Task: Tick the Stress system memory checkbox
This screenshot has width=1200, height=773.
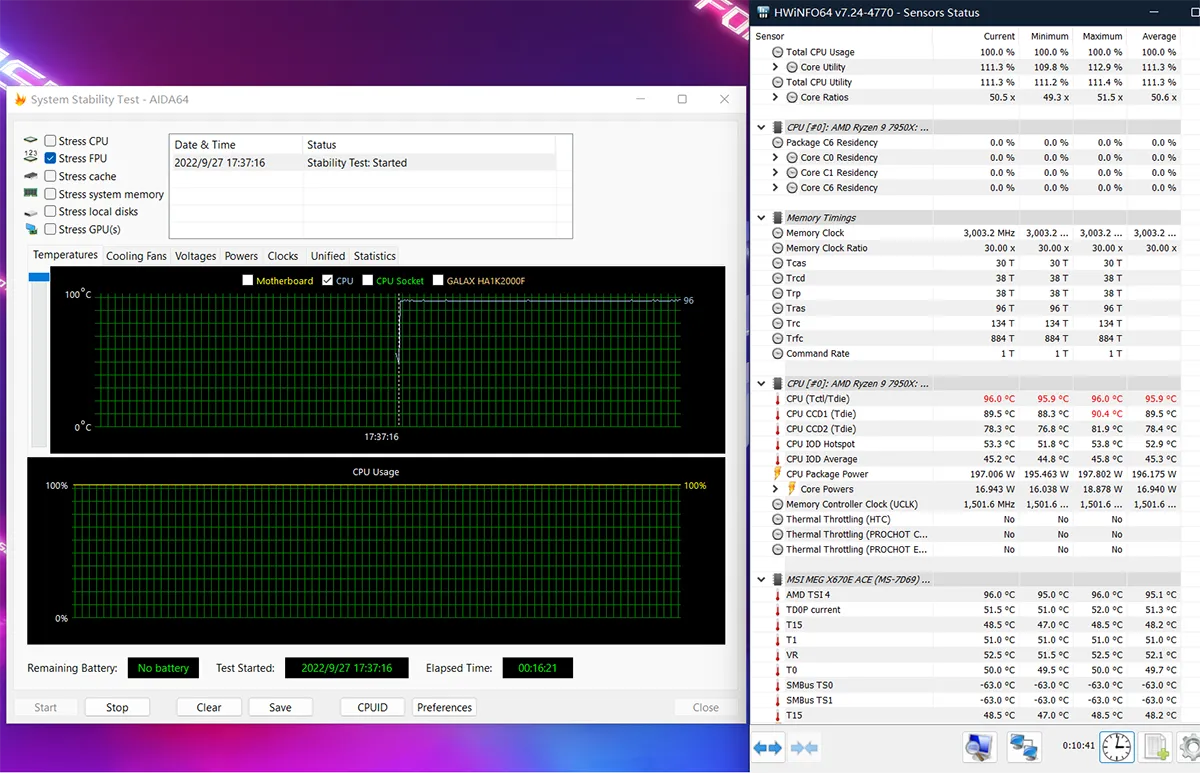Action: (50, 194)
